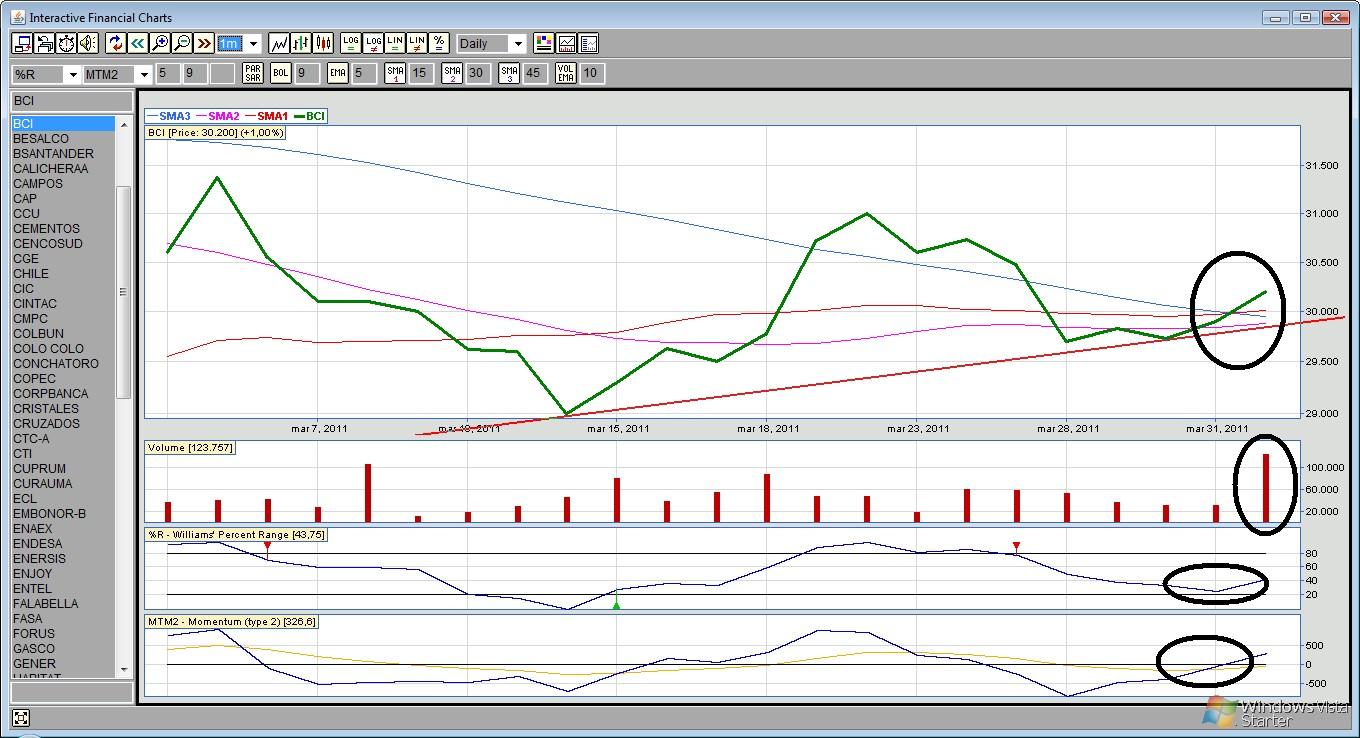
Task: Click the BCI symbol search field
Action: 71,101
